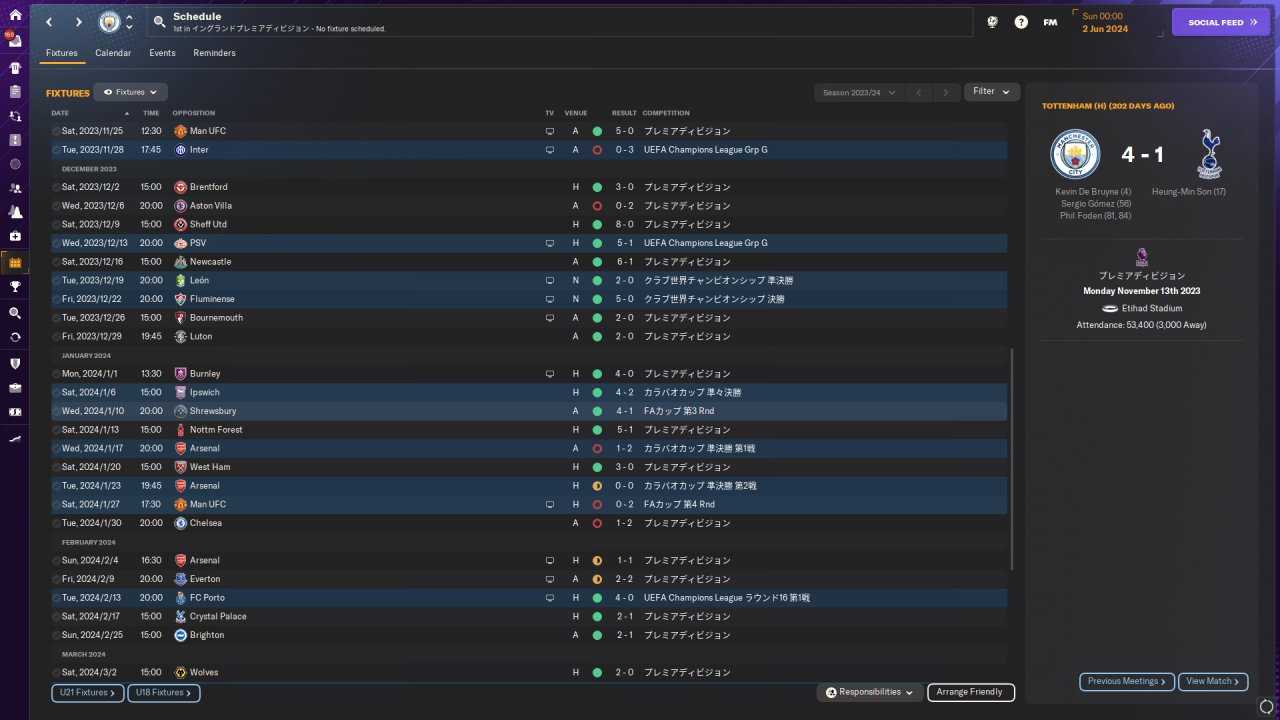
Task: Click the Manchester City club badge
Action: click(x=108, y=22)
